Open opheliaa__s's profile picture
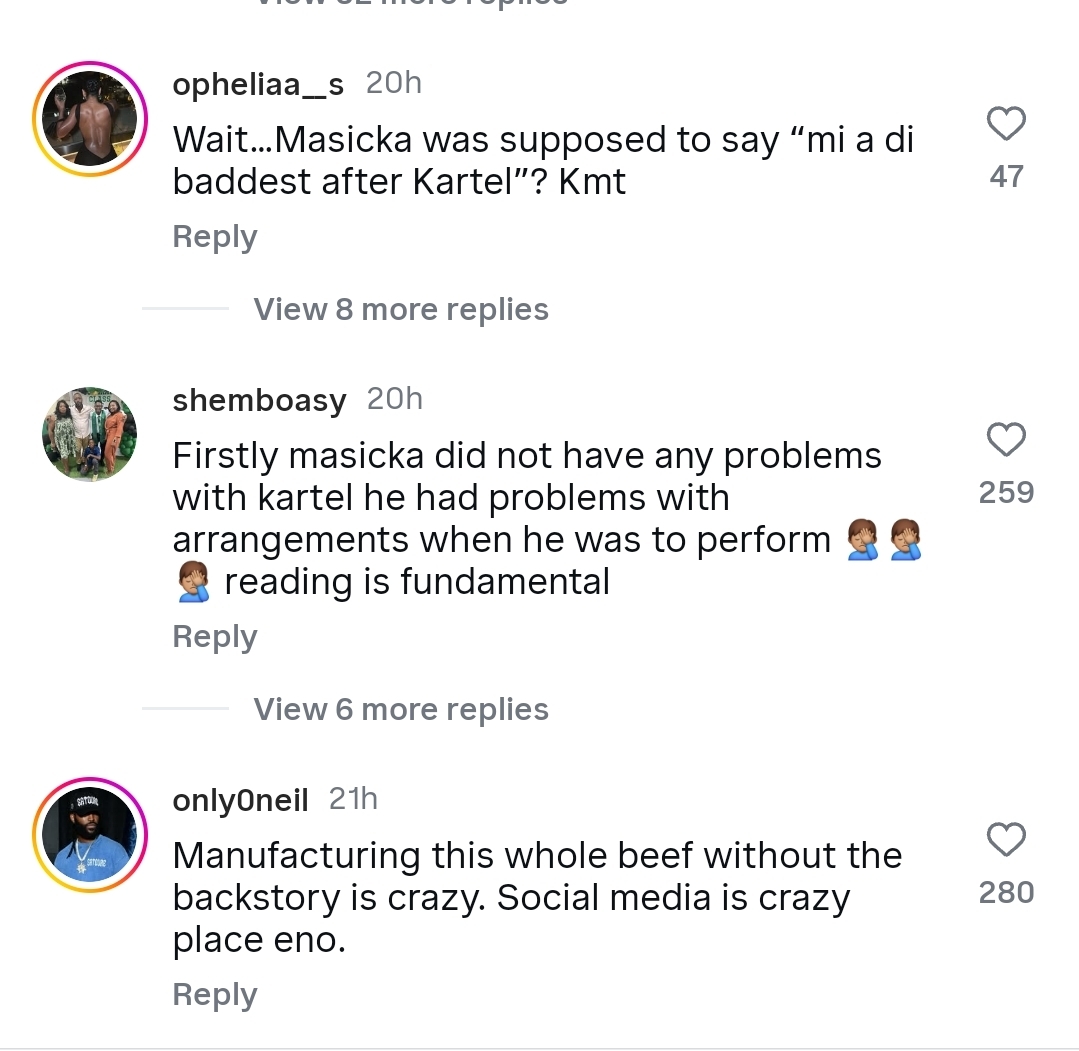Viewport: 1079px width, 1051px height. (x=90, y=119)
